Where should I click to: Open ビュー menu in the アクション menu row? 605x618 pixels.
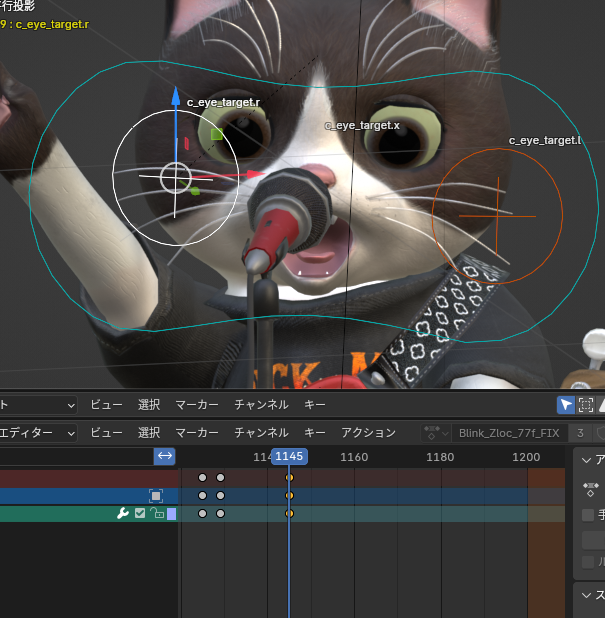(x=106, y=433)
